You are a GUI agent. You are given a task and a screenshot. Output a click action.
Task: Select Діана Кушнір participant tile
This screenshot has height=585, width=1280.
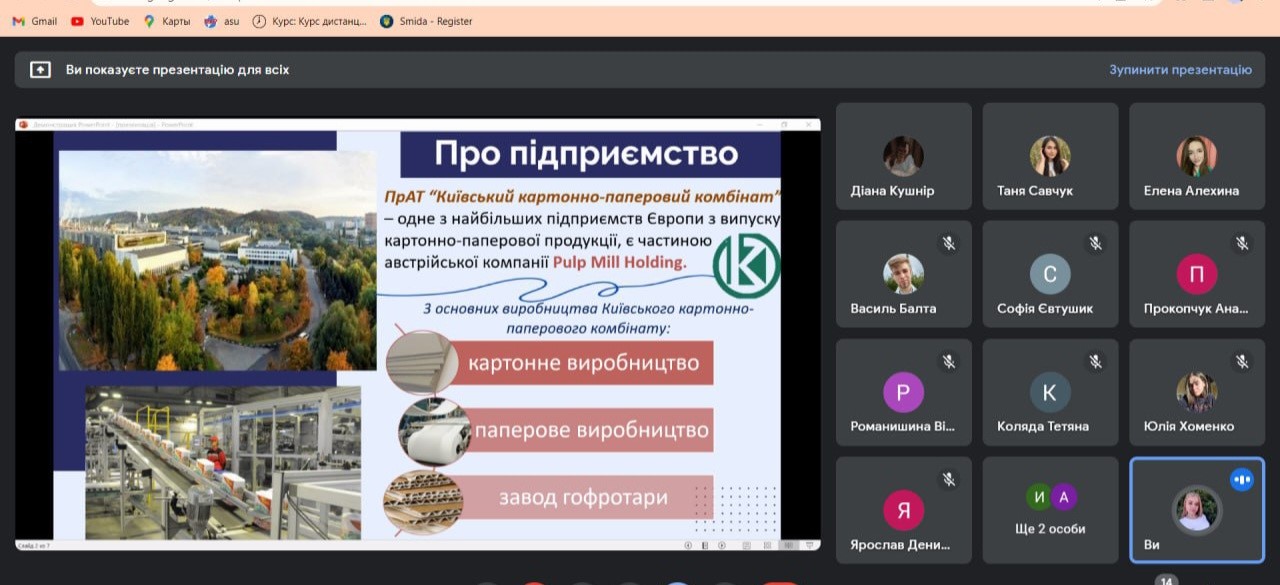[x=903, y=156]
